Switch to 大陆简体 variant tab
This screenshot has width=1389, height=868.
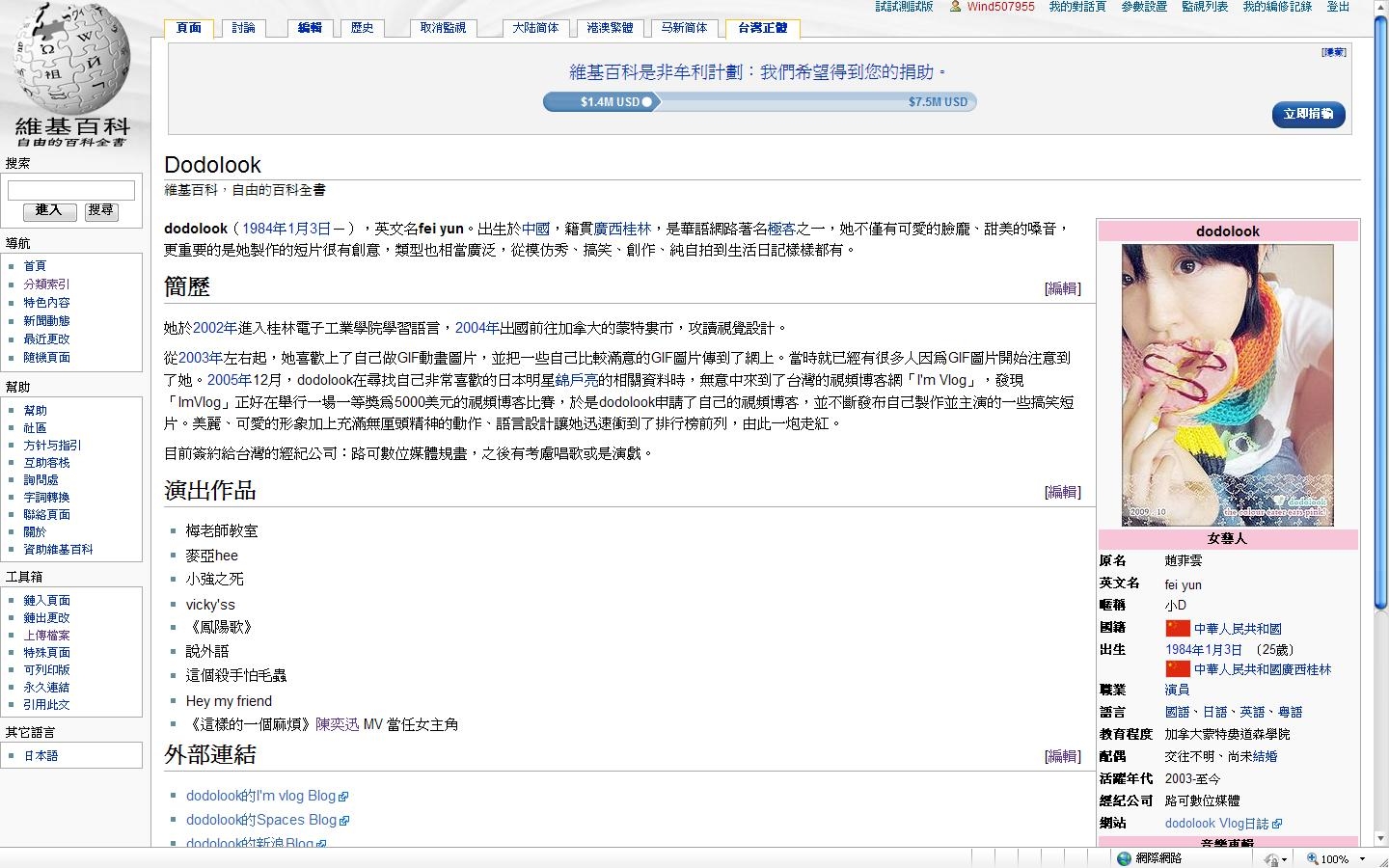[x=535, y=28]
